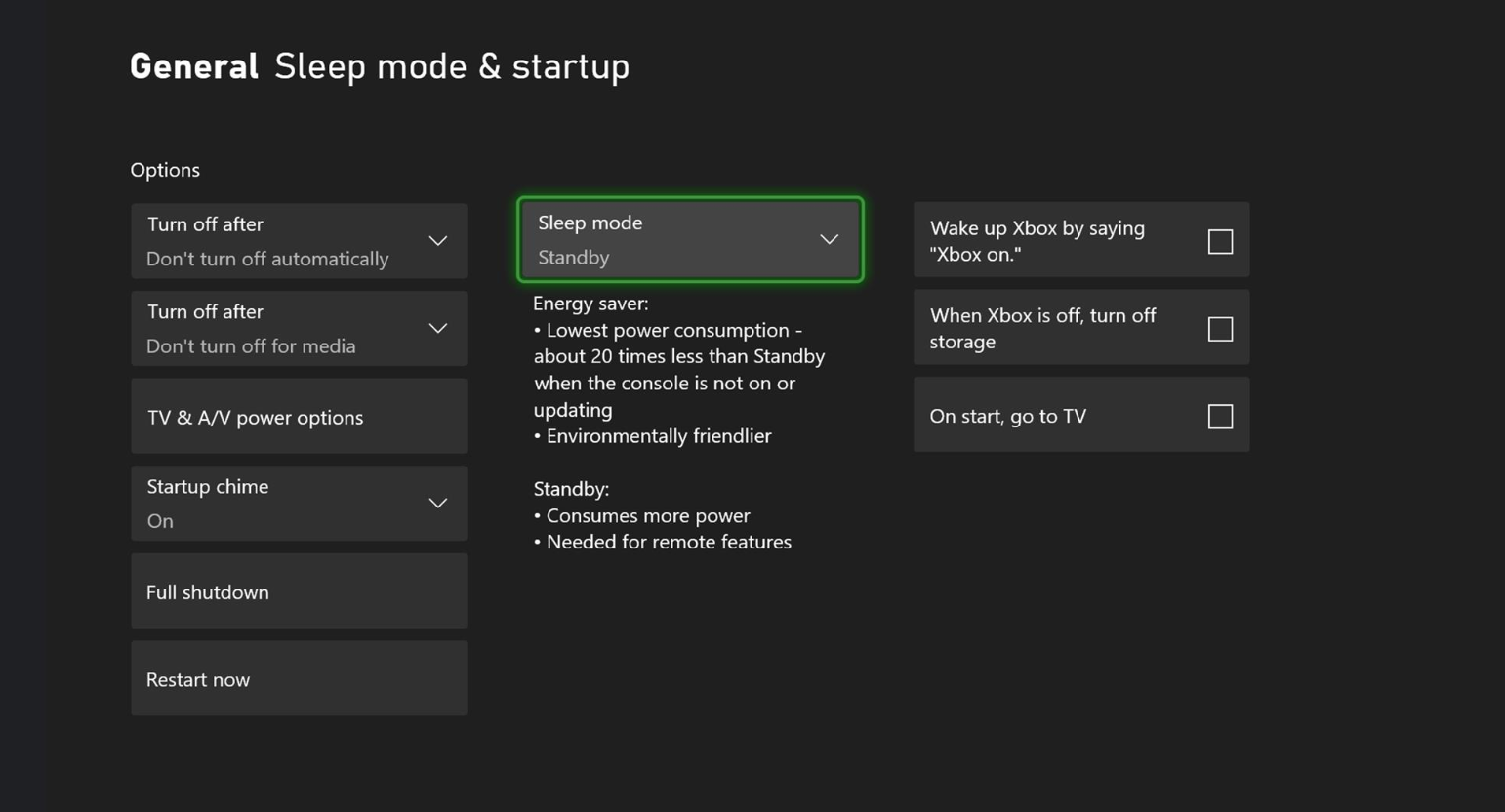The height and width of the screenshot is (812, 1505).
Task: Select Restart now
Action: point(299,678)
